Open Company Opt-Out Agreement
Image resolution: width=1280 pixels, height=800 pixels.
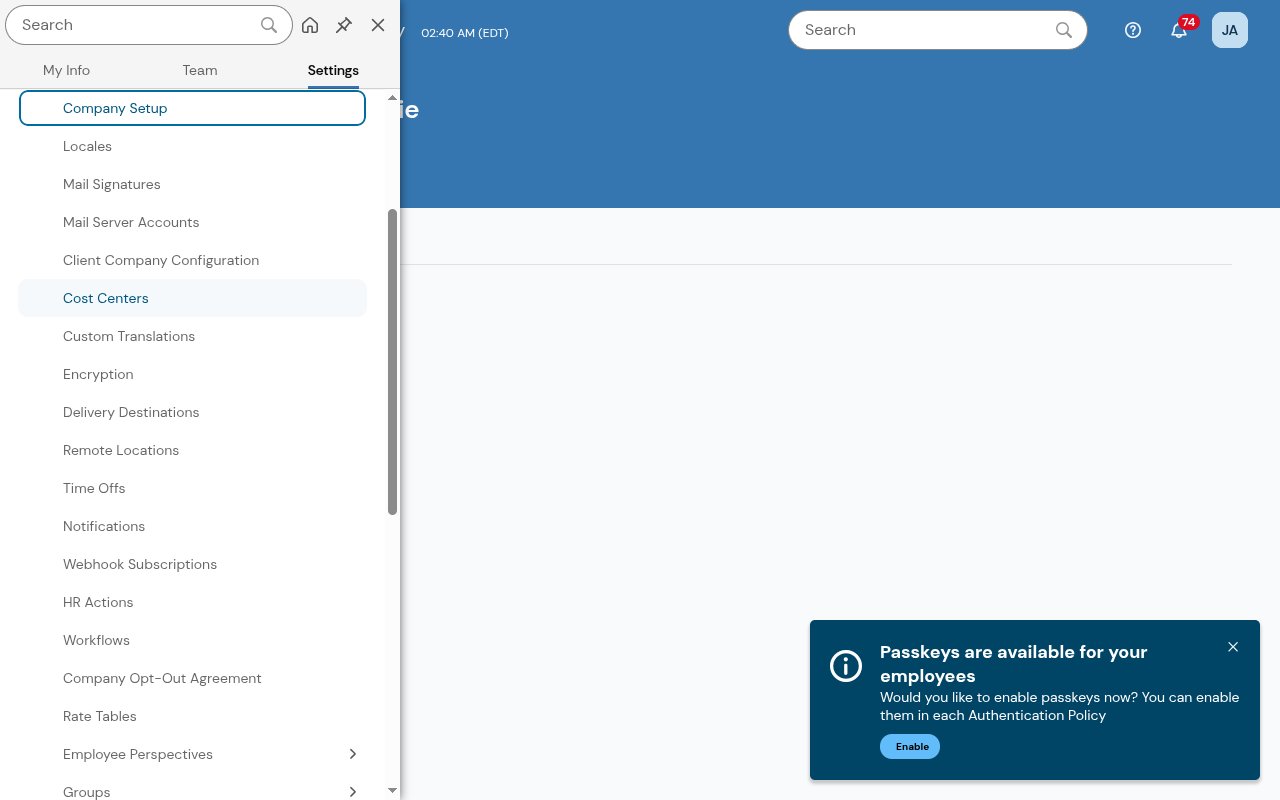193,678
